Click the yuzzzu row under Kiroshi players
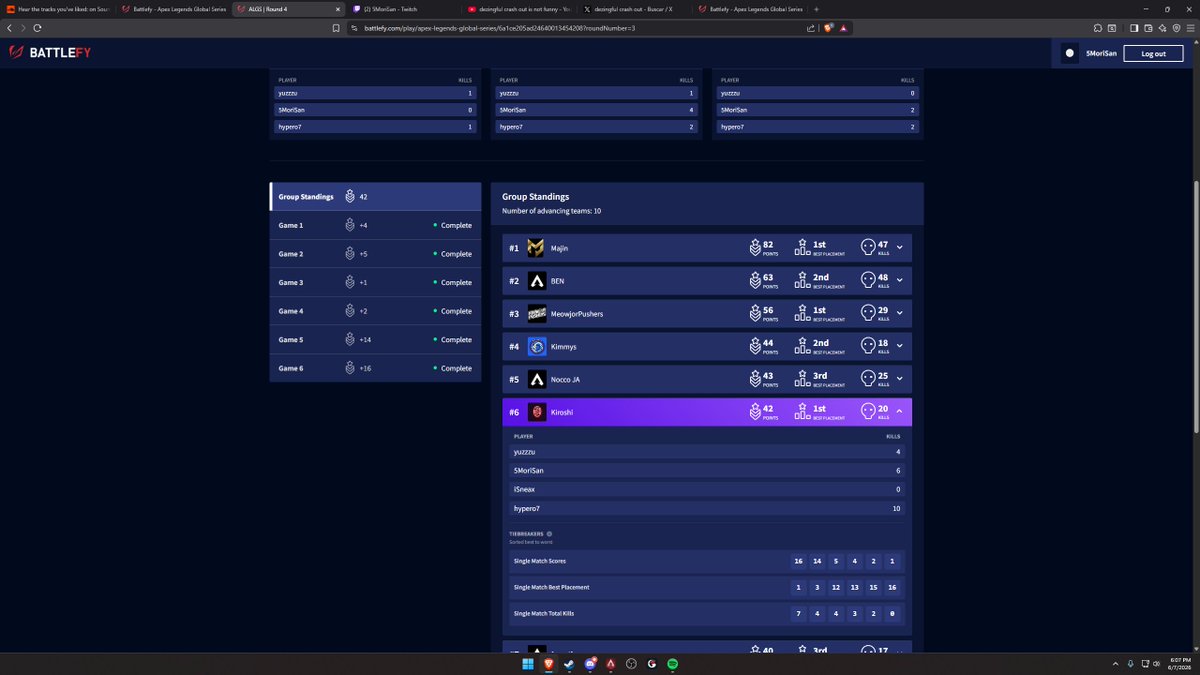 (707, 452)
